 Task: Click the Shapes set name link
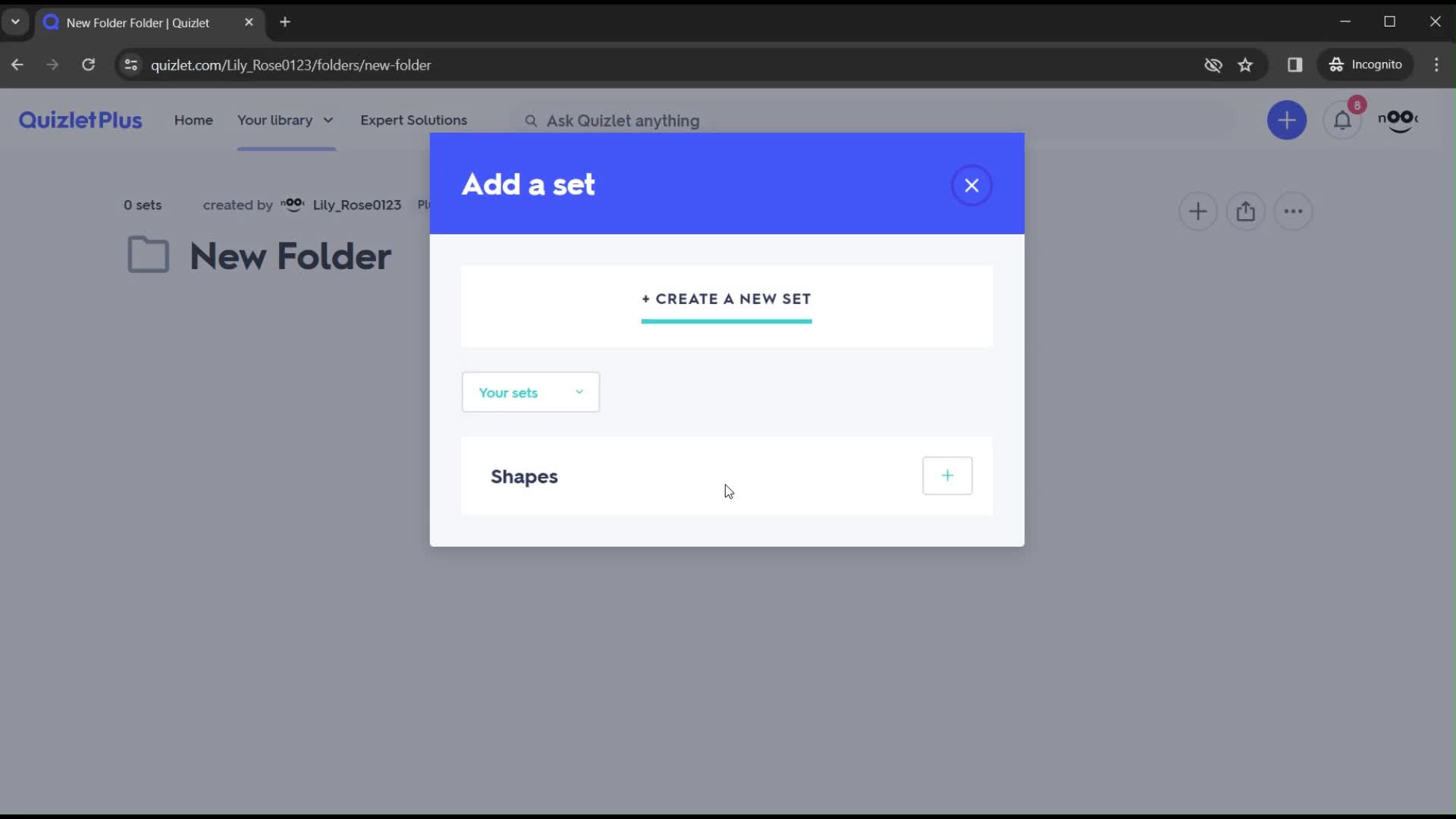(524, 476)
